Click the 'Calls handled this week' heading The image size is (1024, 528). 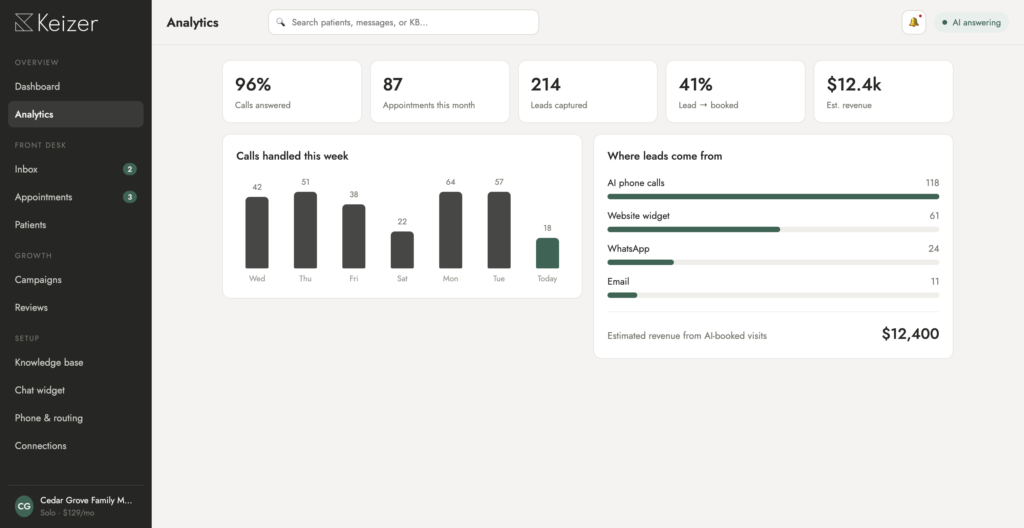coord(292,156)
